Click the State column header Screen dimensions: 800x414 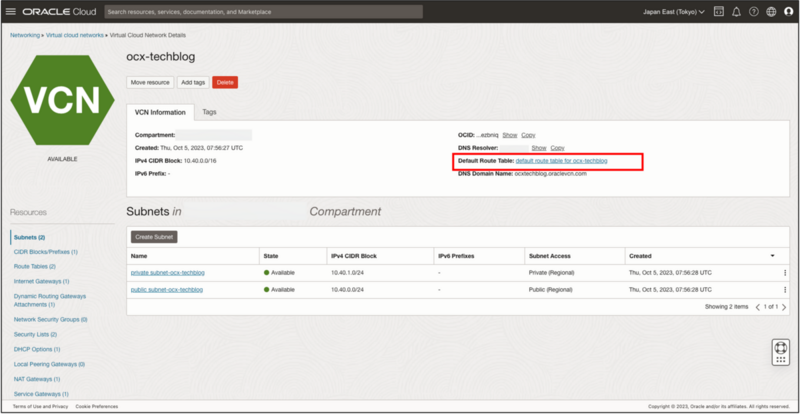[271, 256]
